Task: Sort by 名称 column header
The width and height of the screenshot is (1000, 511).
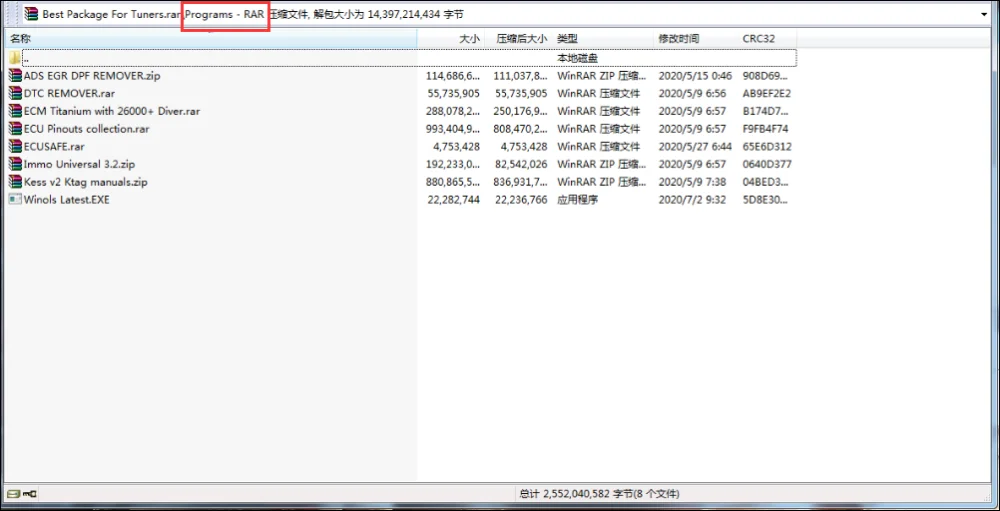Action: (x=210, y=39)
